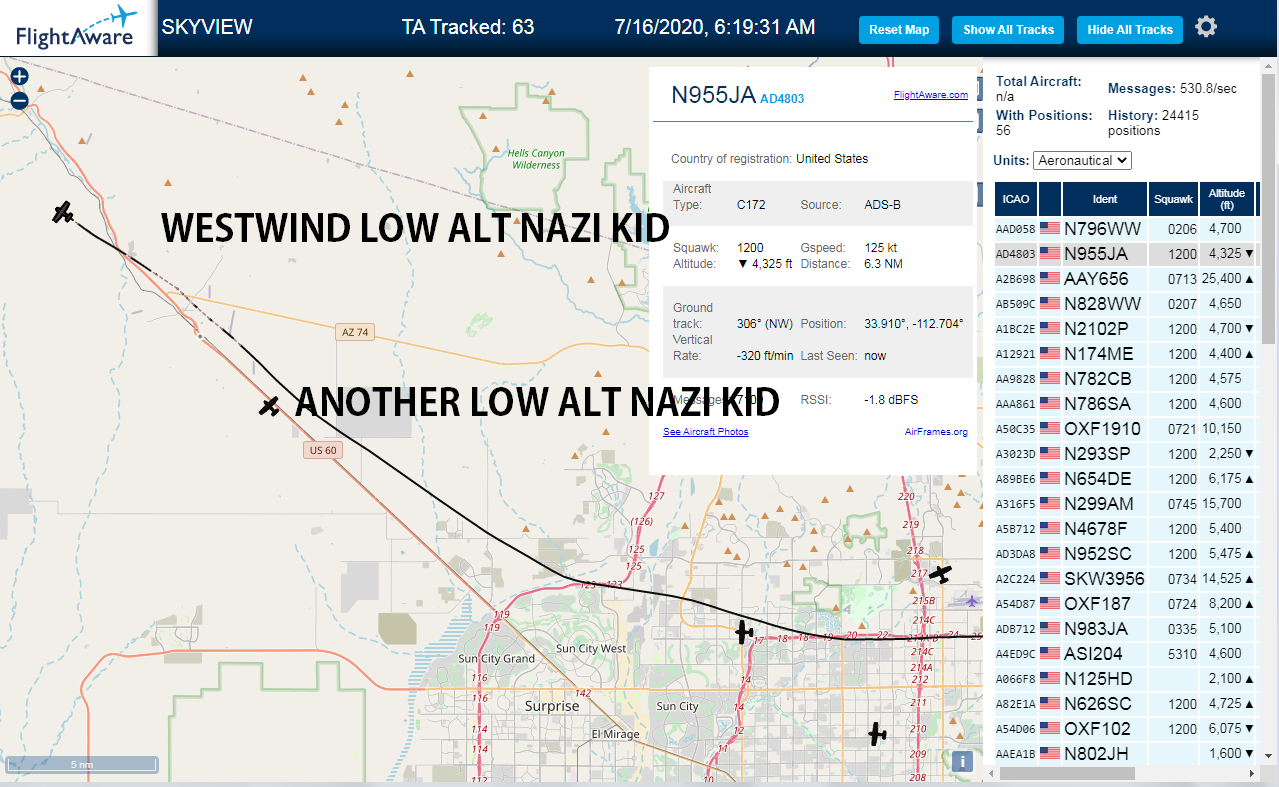Image resolution: width=1279 pixels, height=787 pixels.
Task: Select the N952SC row
Action: (1125, 554)
